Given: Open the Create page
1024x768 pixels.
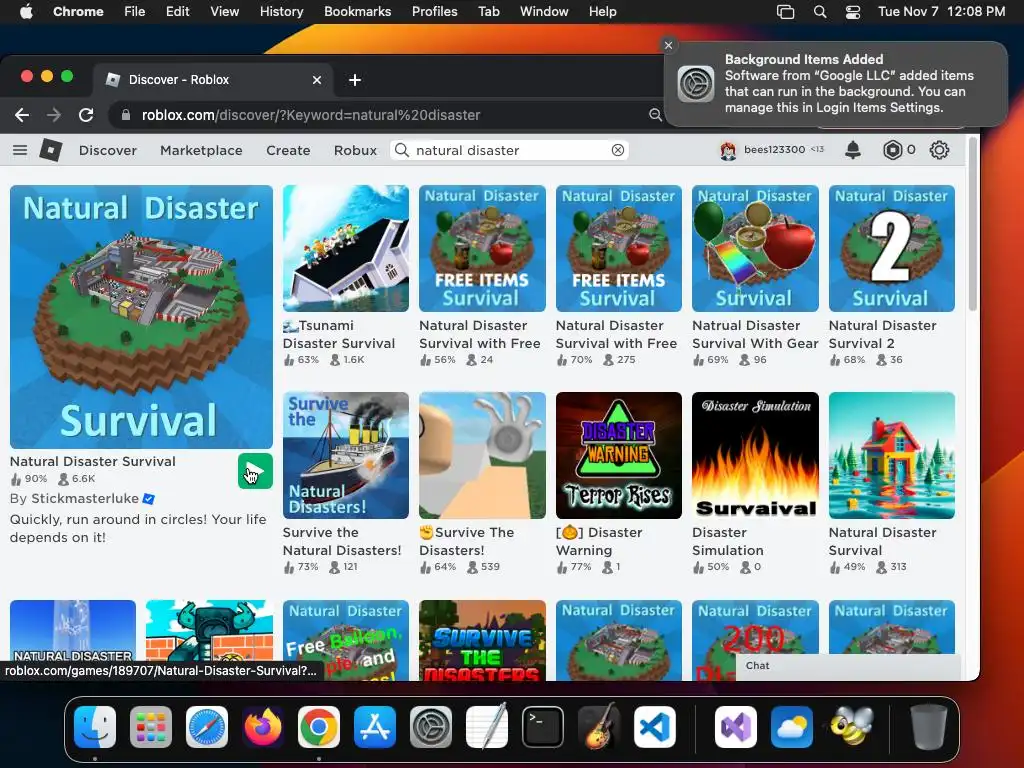Looking at the screenshot, I should point(288,150).
